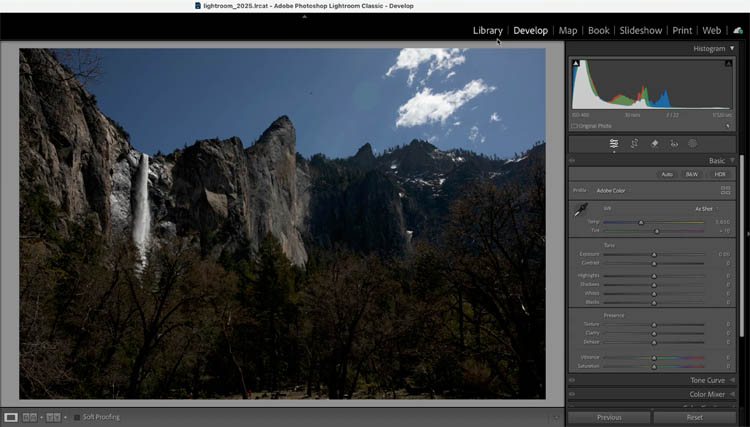Expand the Color Mixer panel
This screenshot has width=750, height=427.
point(731,394)
